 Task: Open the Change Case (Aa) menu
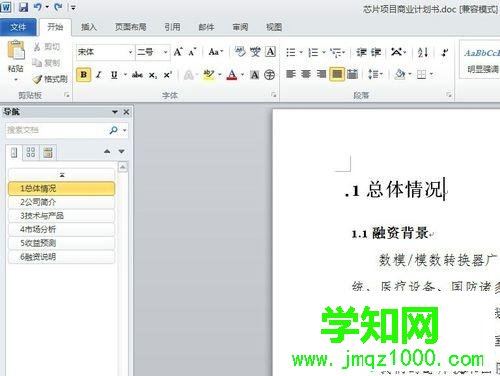(x=215, y=52)
